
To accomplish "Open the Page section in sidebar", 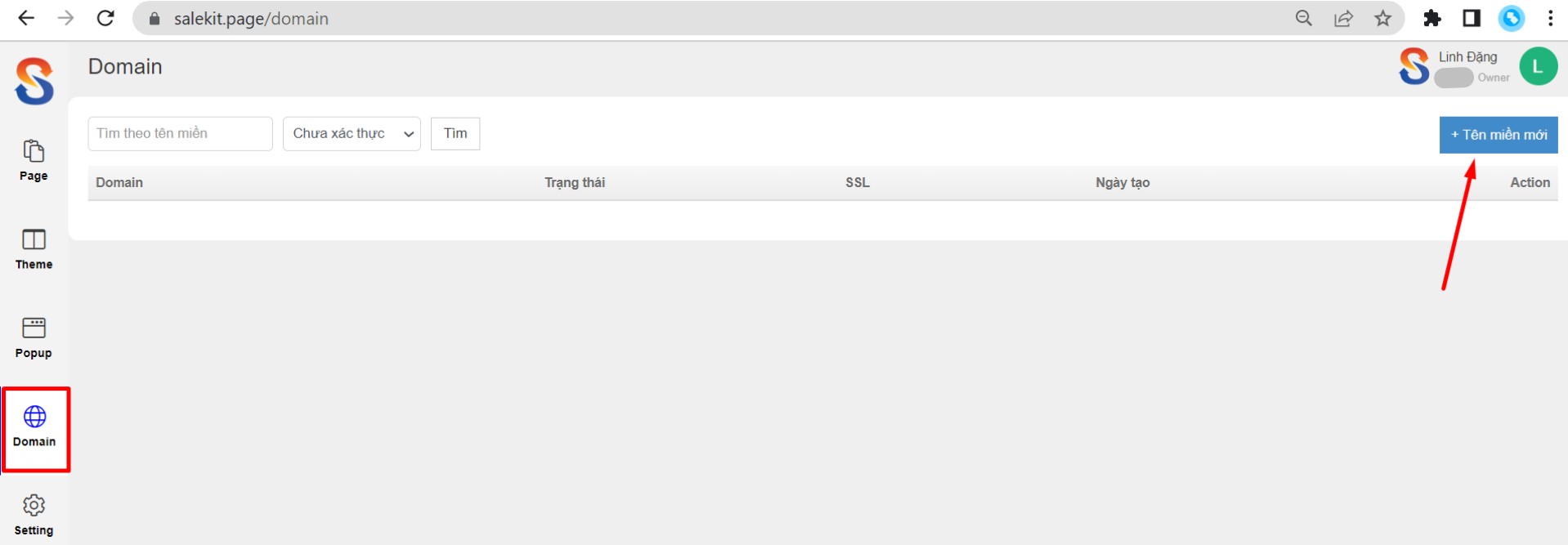I will coord(34,160).
